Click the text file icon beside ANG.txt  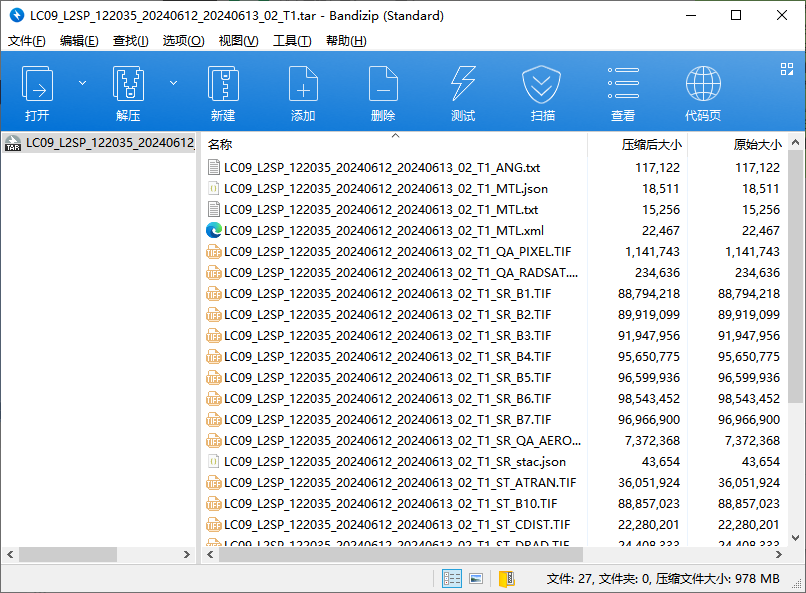(213, 167)
